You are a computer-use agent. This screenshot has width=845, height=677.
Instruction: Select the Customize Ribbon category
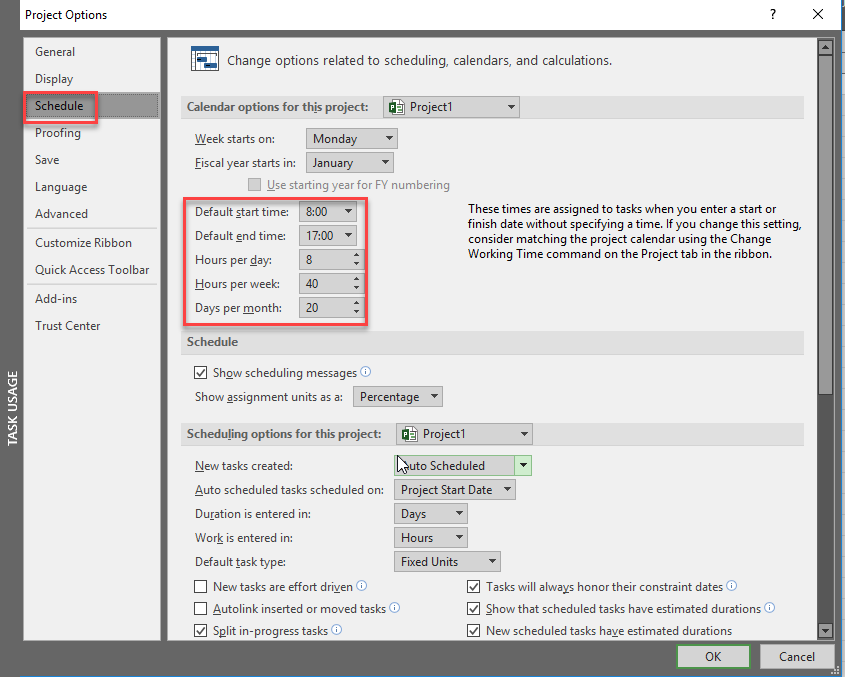pos(83,243)
